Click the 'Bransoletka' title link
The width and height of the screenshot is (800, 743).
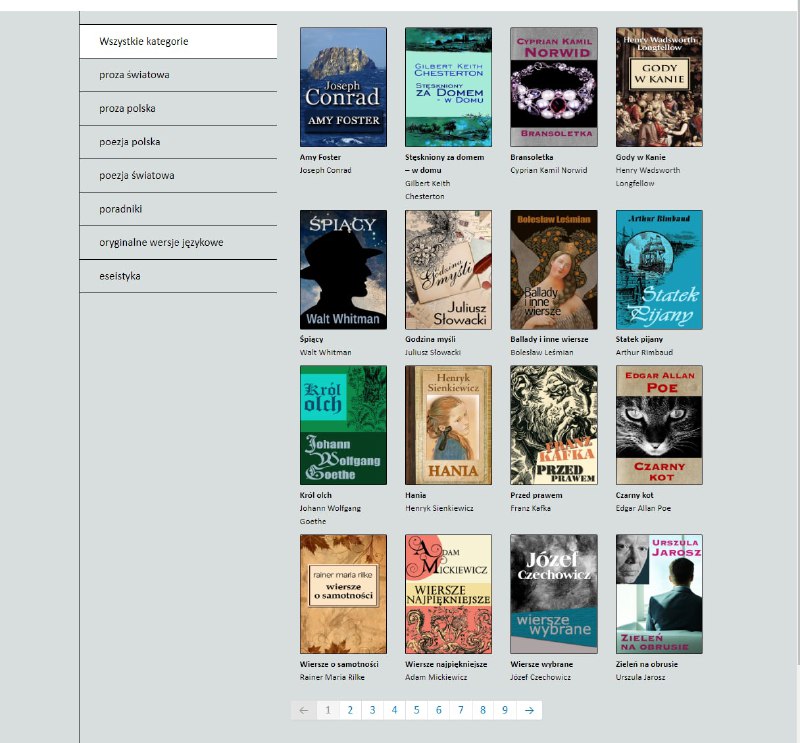tap(532, 157)
